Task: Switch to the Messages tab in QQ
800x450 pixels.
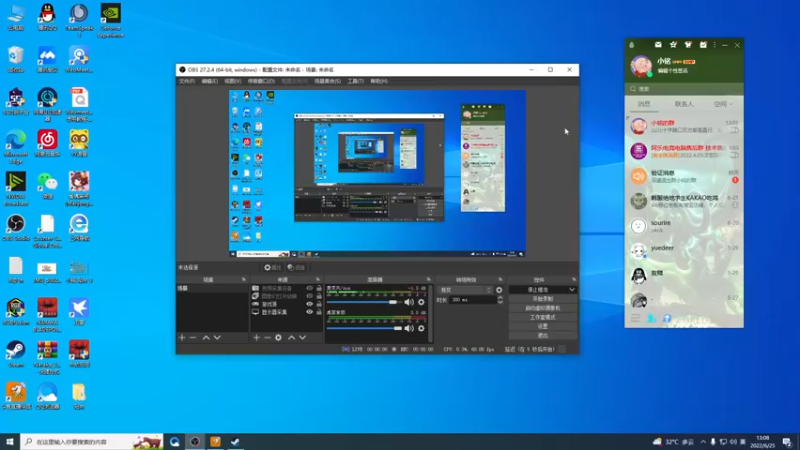Action: pos(644,104)
